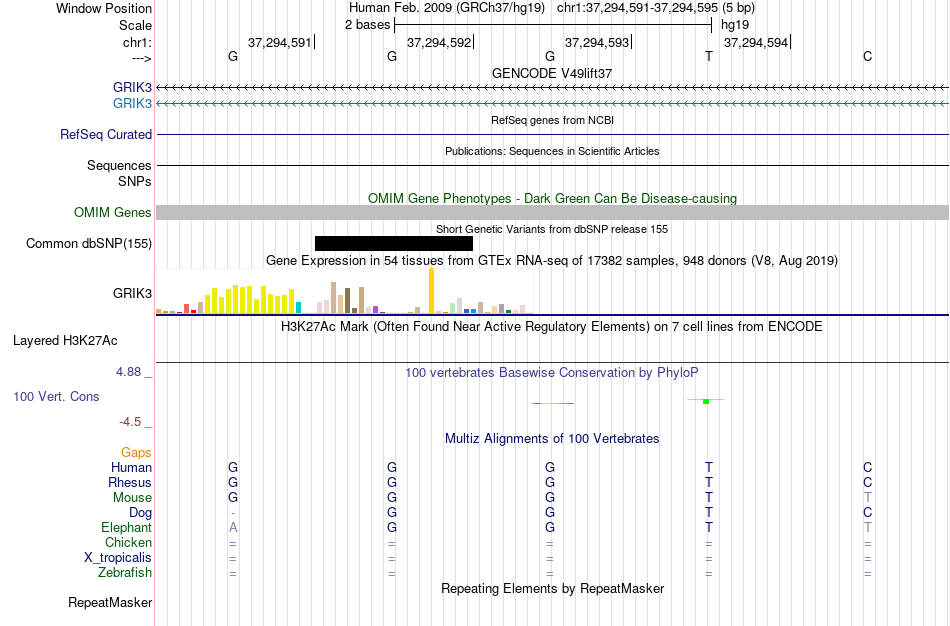Click the Window Position label
Viewport: 950px width, 626px height.
[x=104, y=8]
